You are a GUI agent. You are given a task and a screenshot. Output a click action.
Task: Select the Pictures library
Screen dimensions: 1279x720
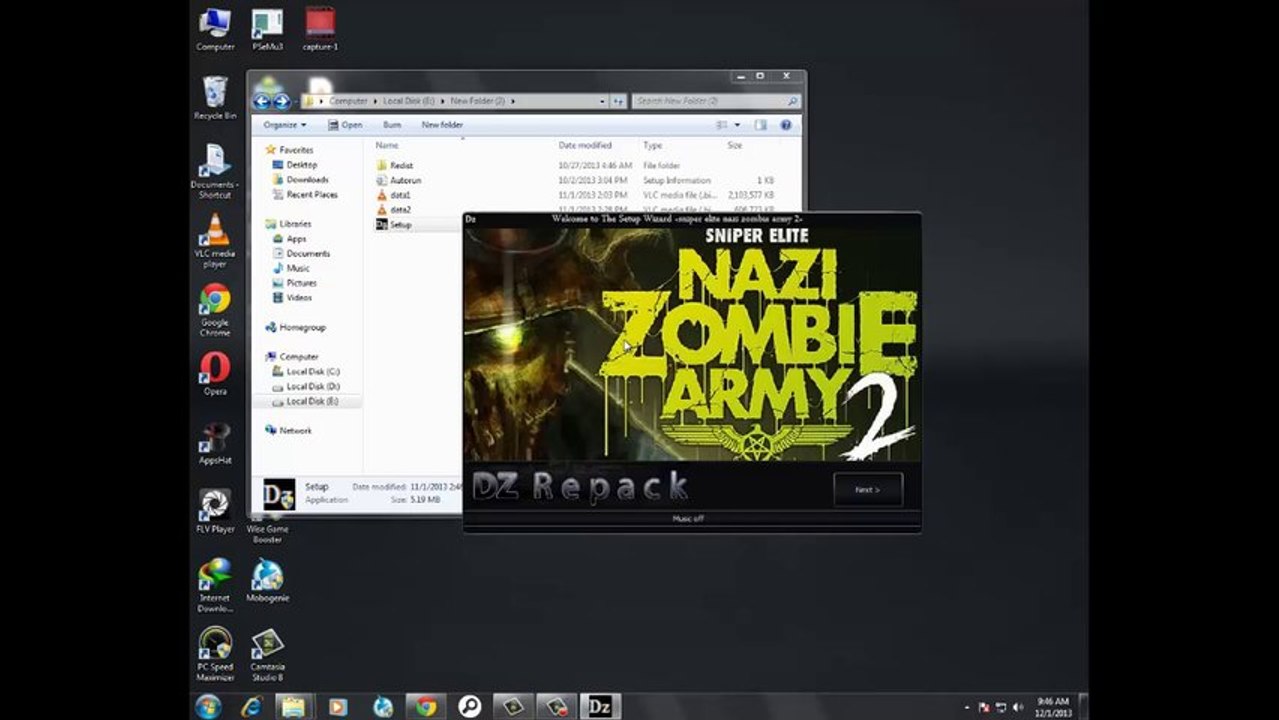(x=301, y=283)
